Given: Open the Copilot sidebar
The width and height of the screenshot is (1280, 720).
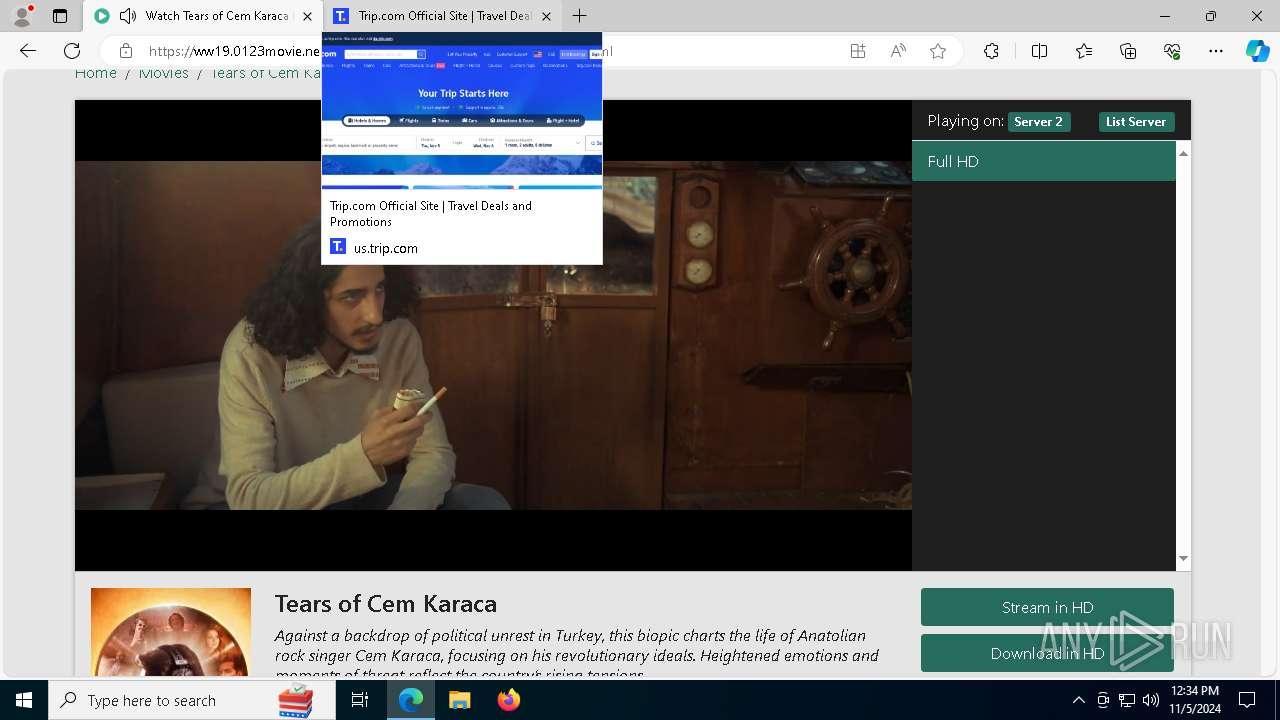Looking at the screenshot, I should [1258, 51].
